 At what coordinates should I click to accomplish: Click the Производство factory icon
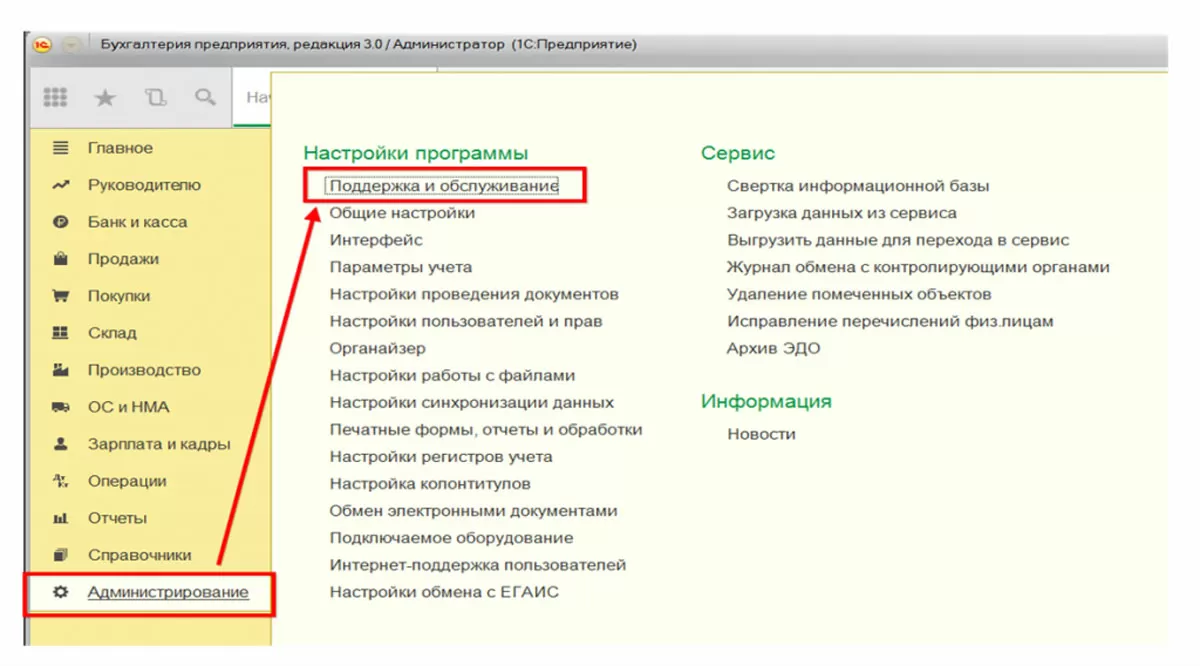61,370
